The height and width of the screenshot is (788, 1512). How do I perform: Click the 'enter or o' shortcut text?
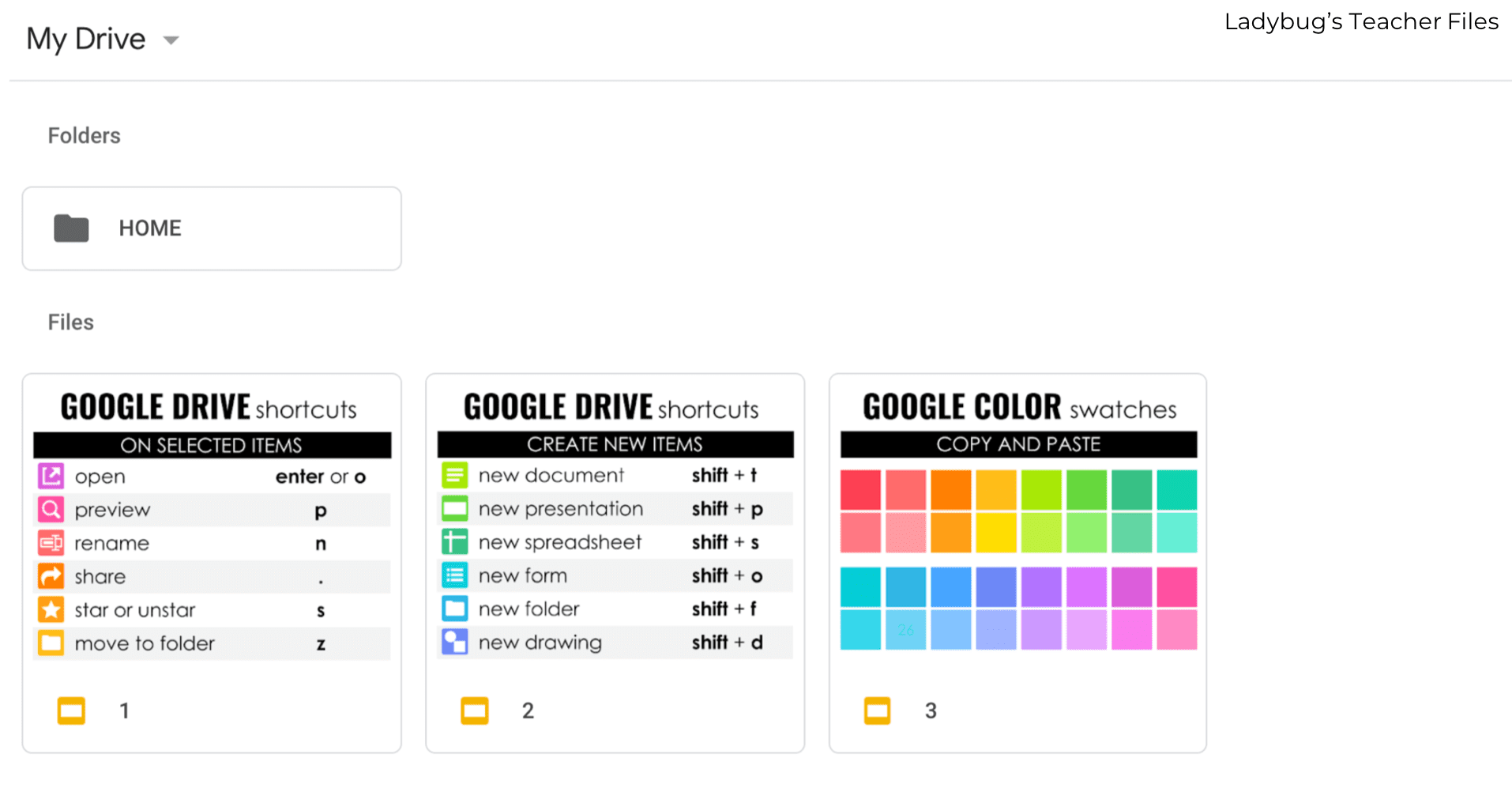[x=321, y=477]
